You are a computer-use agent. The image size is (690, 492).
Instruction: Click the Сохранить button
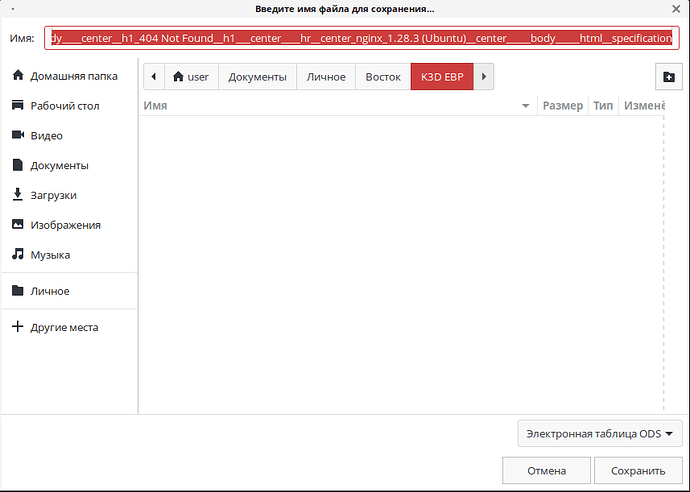(x=638, y=470)
